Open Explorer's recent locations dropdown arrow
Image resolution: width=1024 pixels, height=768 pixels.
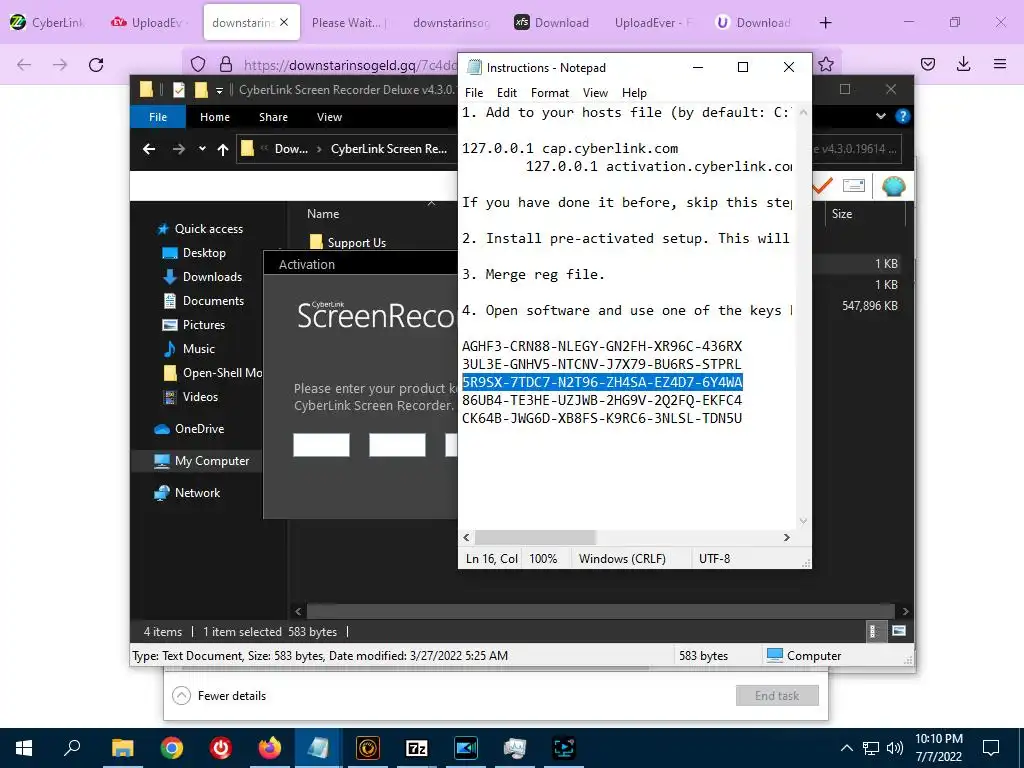[x=202, y=149]
